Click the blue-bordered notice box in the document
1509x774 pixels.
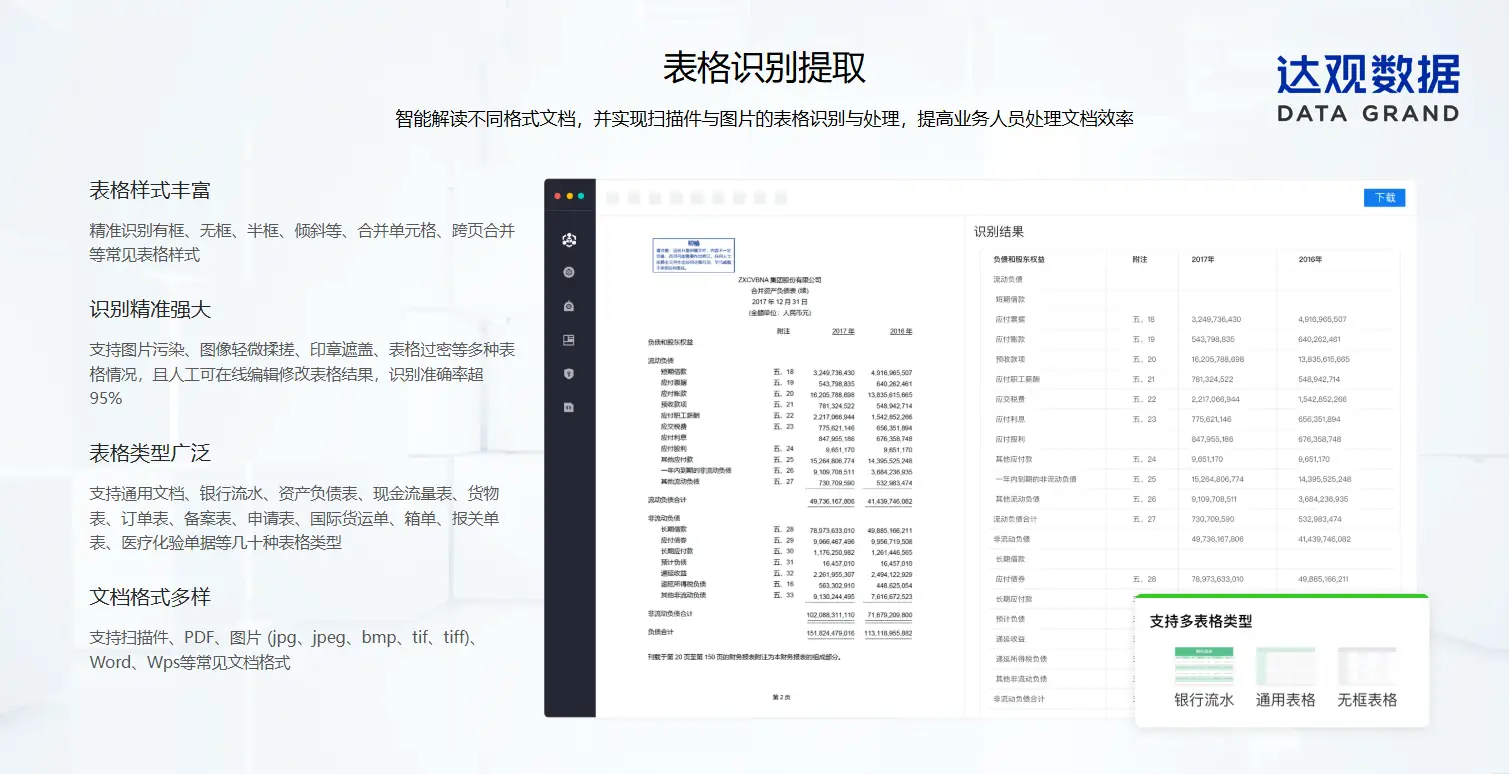click(x=693, y=256)
